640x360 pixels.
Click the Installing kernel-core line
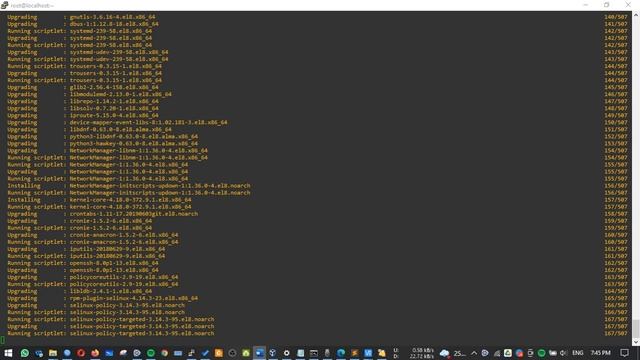pyautogui.click(x=99, y=200)
